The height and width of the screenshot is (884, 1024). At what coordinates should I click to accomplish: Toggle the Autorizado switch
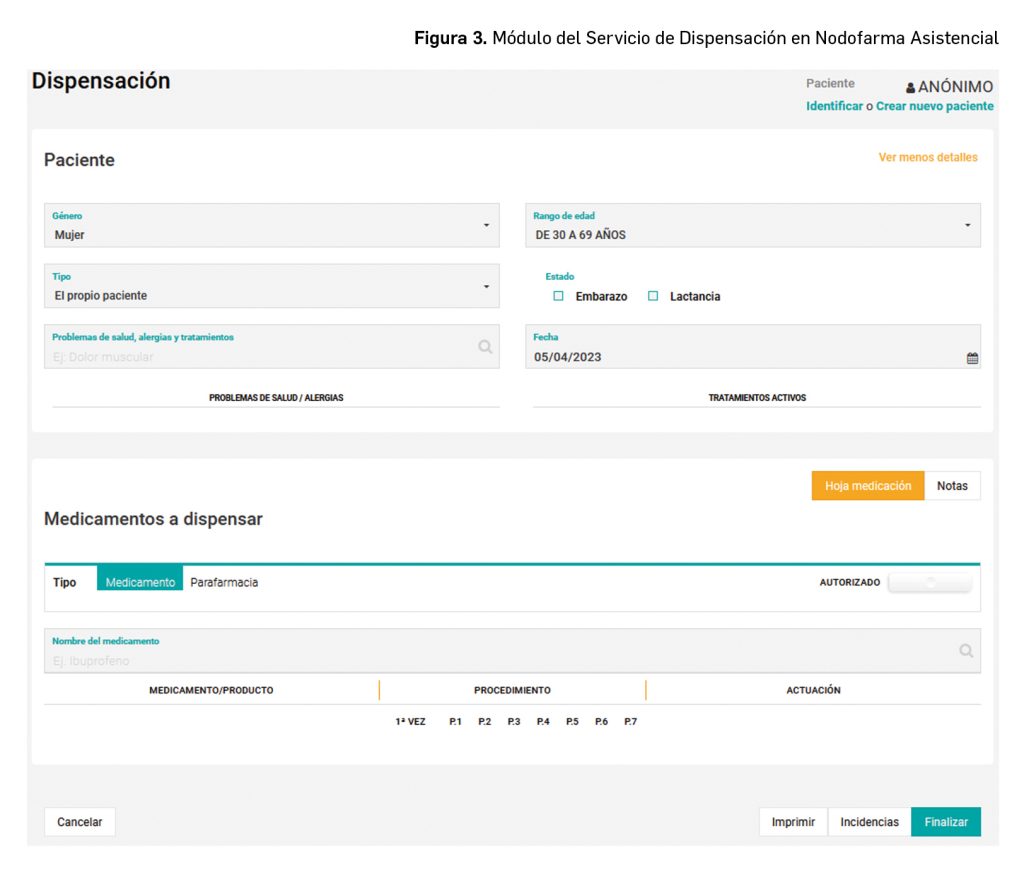click(930, 582)
